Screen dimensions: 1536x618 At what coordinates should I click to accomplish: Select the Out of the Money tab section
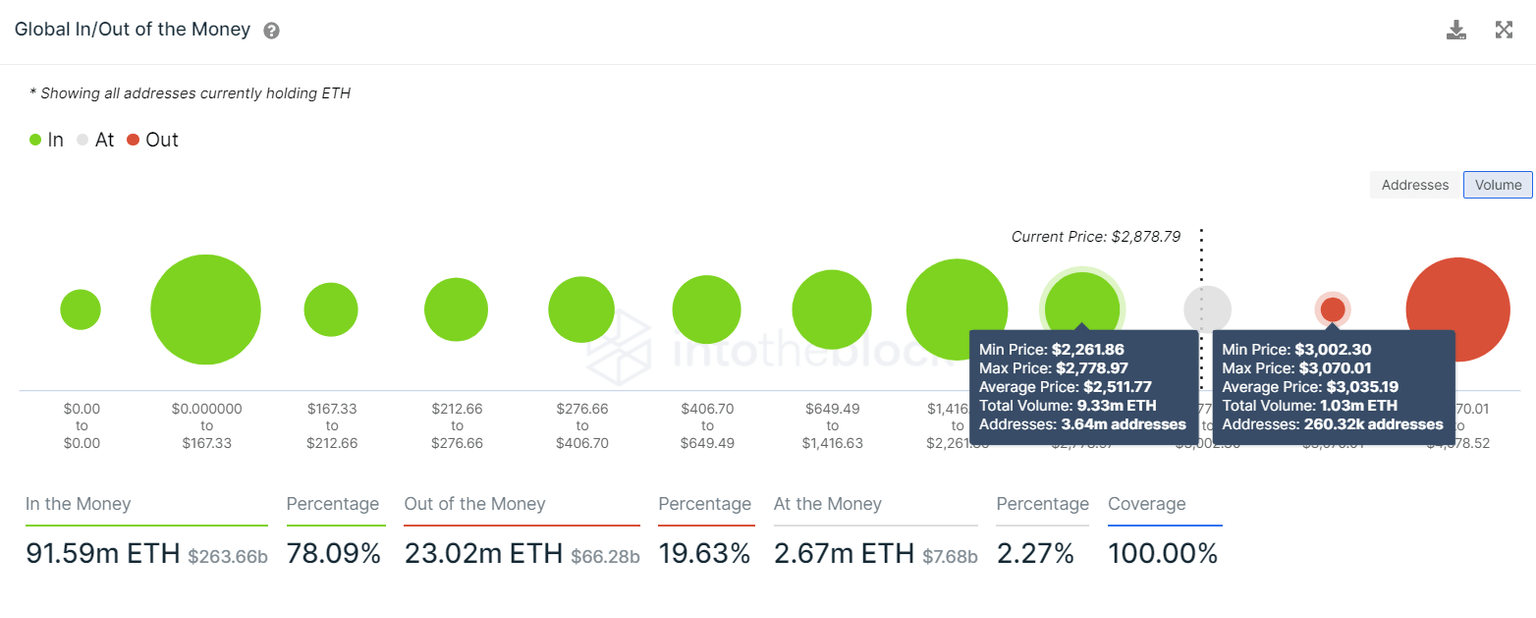474,504
